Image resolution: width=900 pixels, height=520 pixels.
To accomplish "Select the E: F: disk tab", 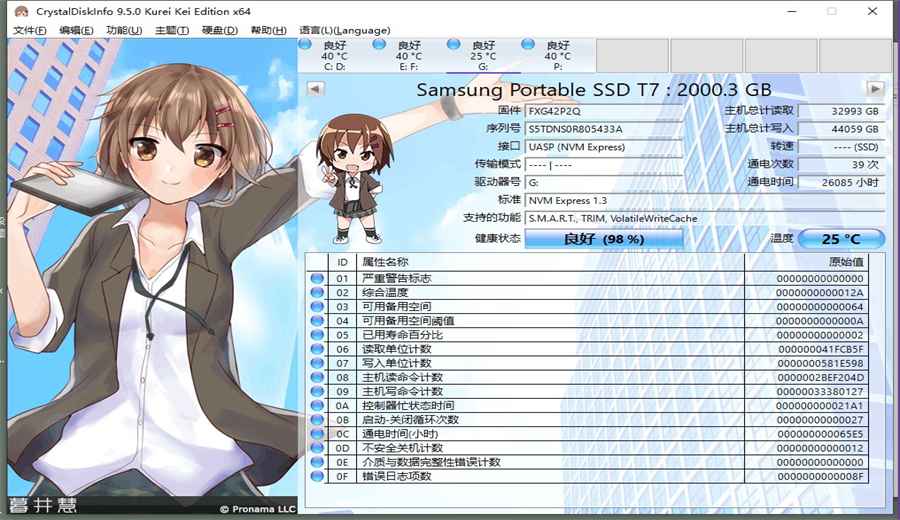I will tap(409, 55).
